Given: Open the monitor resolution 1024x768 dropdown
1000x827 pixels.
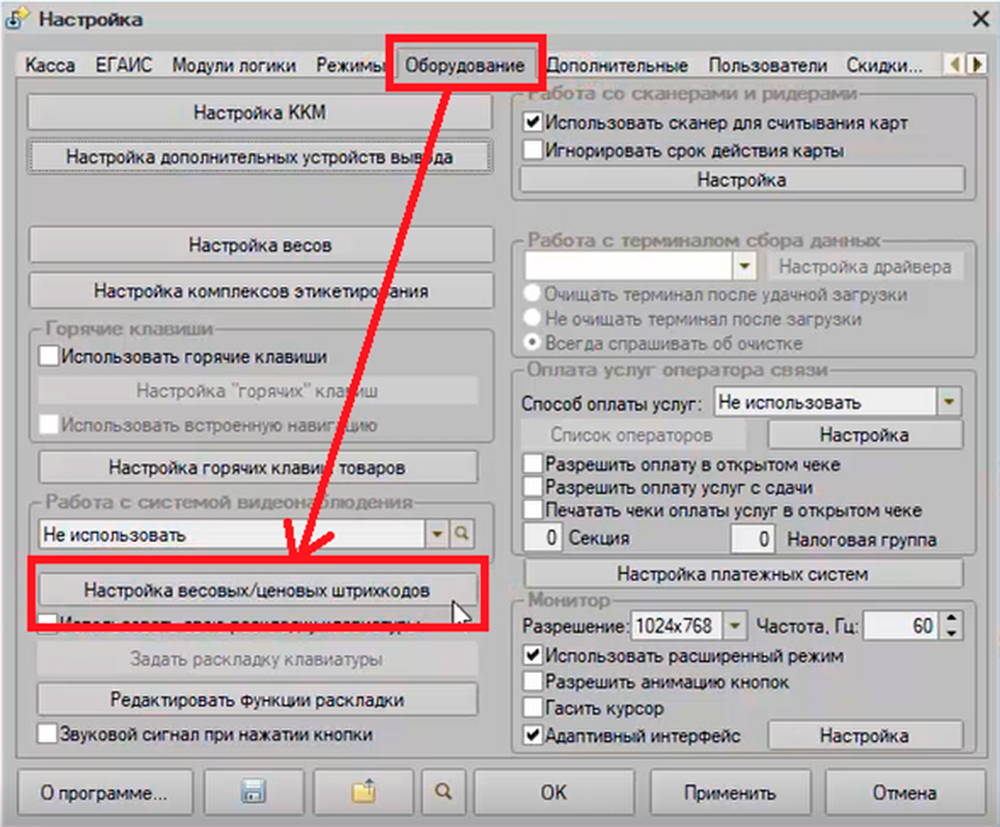Looking at the screenshot, I should coord(735,626).
